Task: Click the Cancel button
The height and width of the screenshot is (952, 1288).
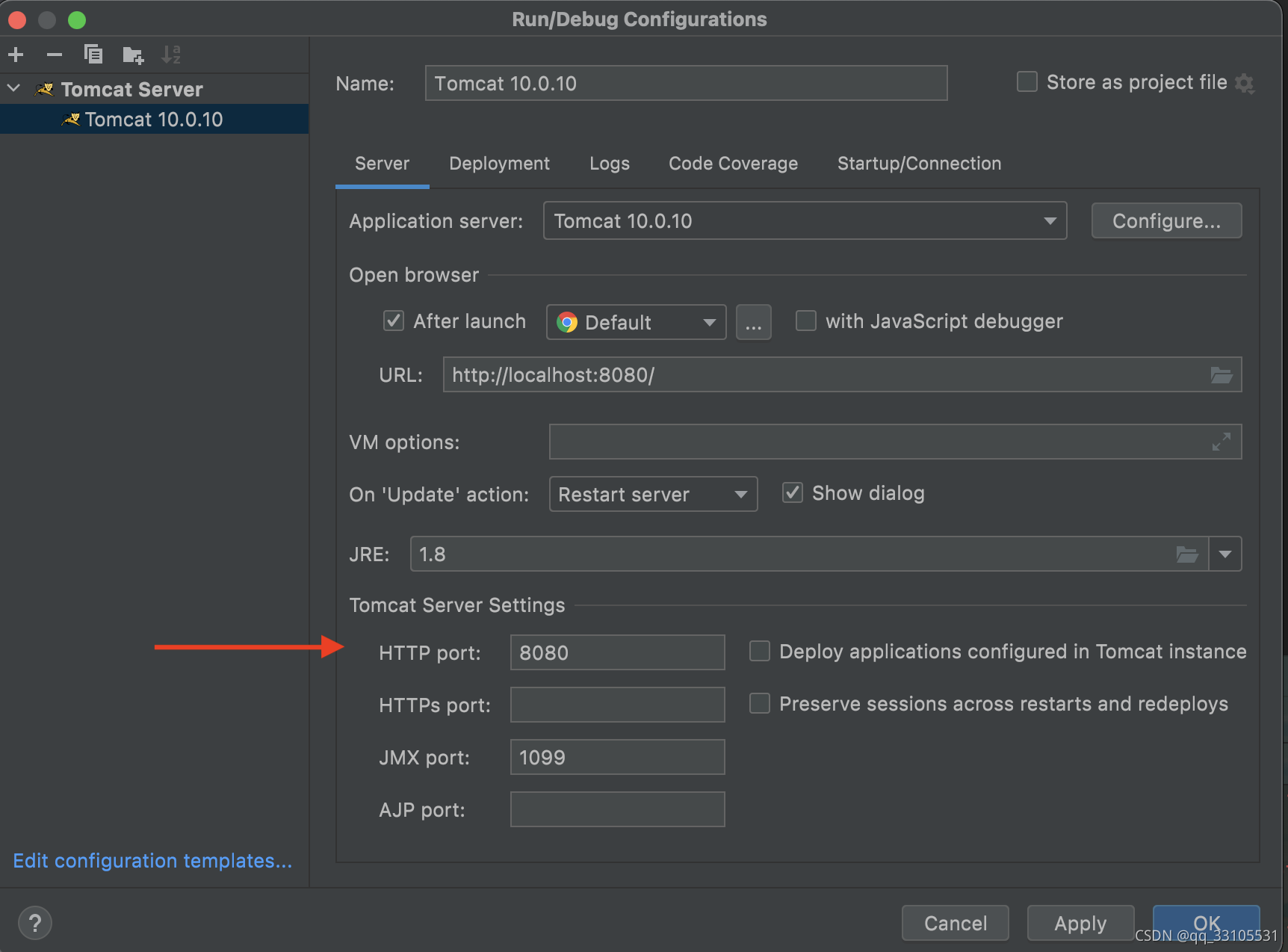Action: tap(955, 923)
